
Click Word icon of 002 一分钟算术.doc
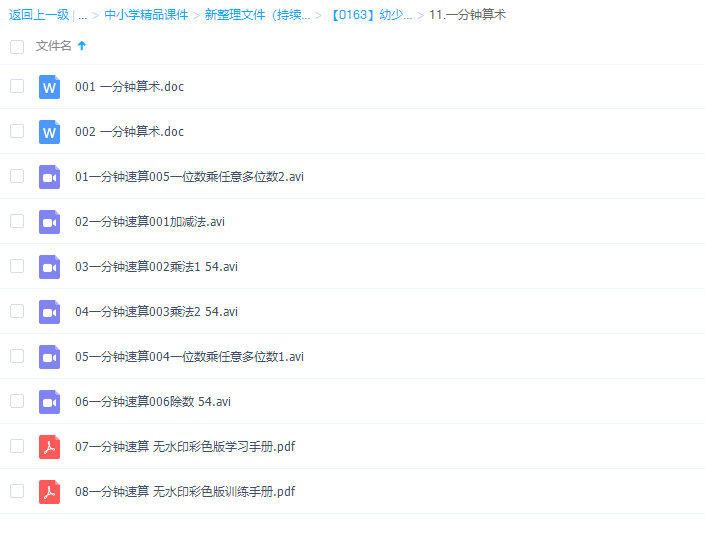[x=49, y=132]
